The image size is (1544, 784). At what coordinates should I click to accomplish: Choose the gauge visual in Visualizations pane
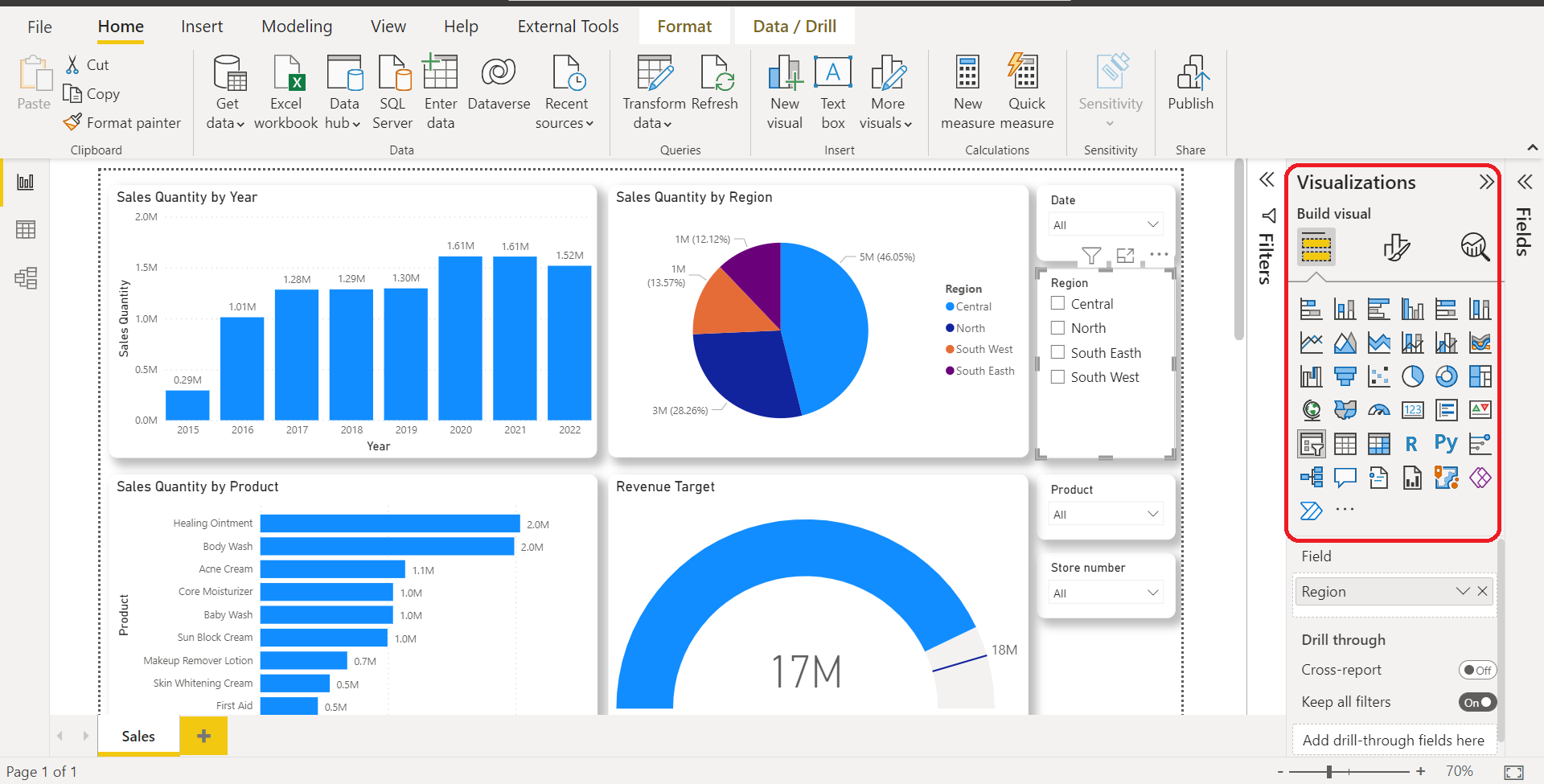point(1379,409)
